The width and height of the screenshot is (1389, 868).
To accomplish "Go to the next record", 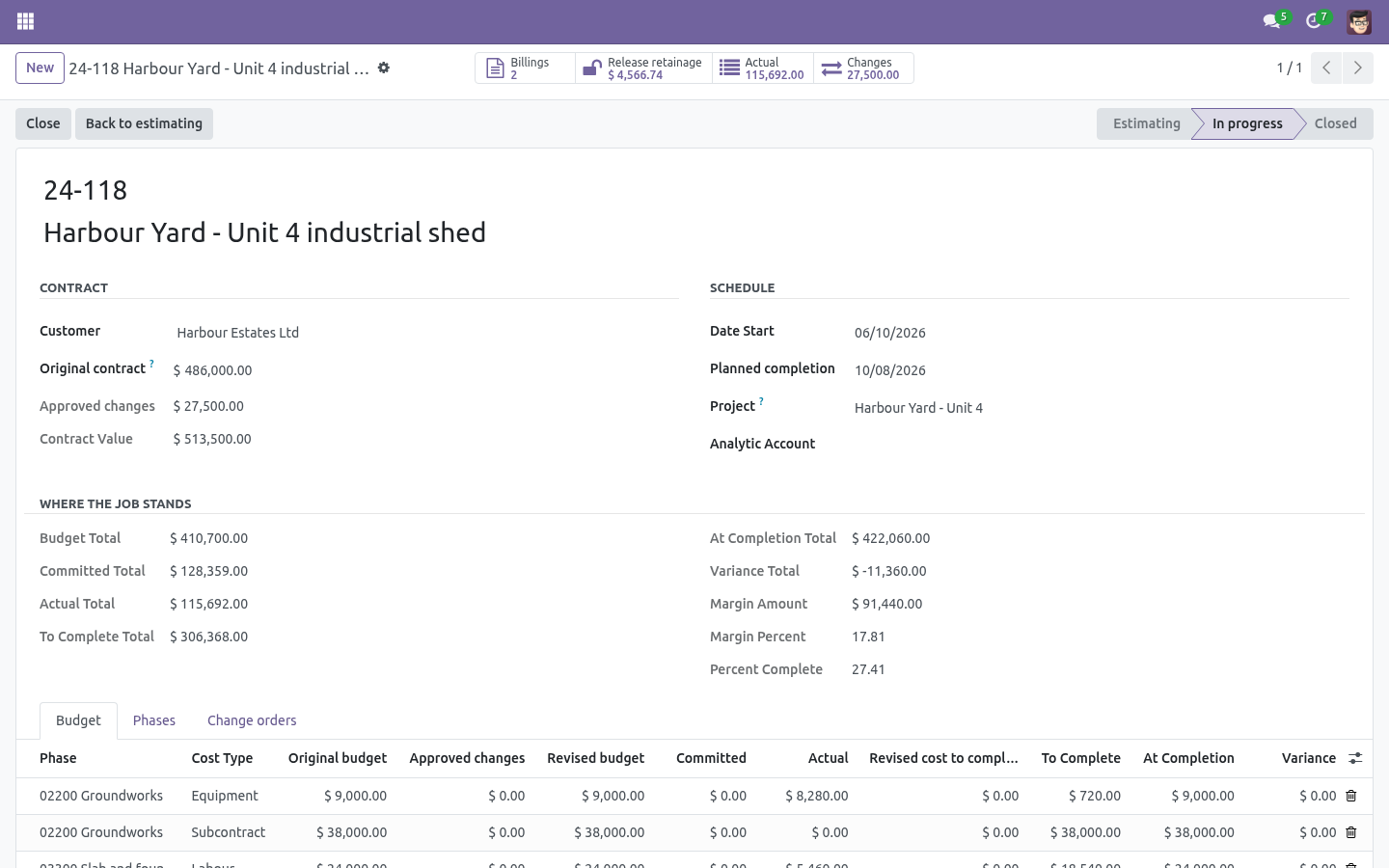I will pyautogui.click(x=1357, y=68).
